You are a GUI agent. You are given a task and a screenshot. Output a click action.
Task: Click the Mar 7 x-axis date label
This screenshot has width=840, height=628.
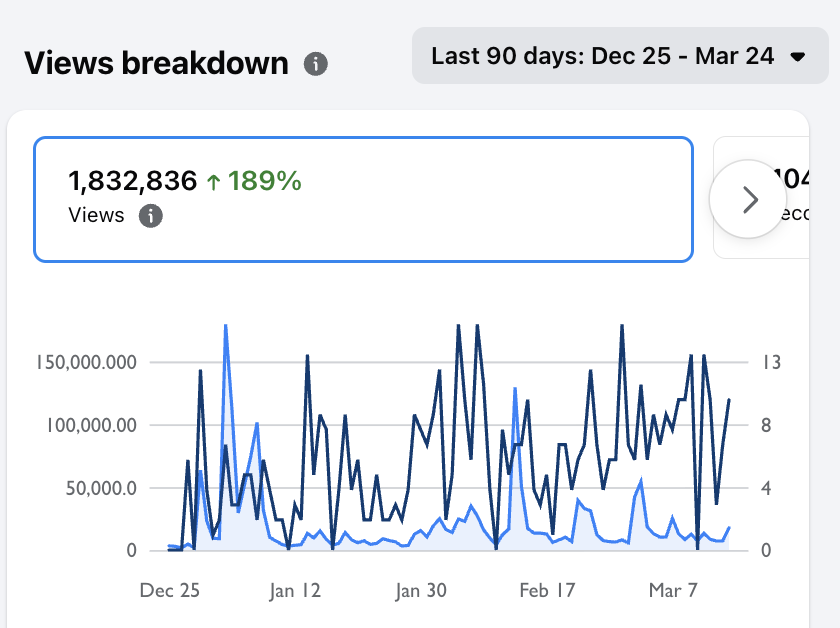pyautogui.click(x=672, y=591)
